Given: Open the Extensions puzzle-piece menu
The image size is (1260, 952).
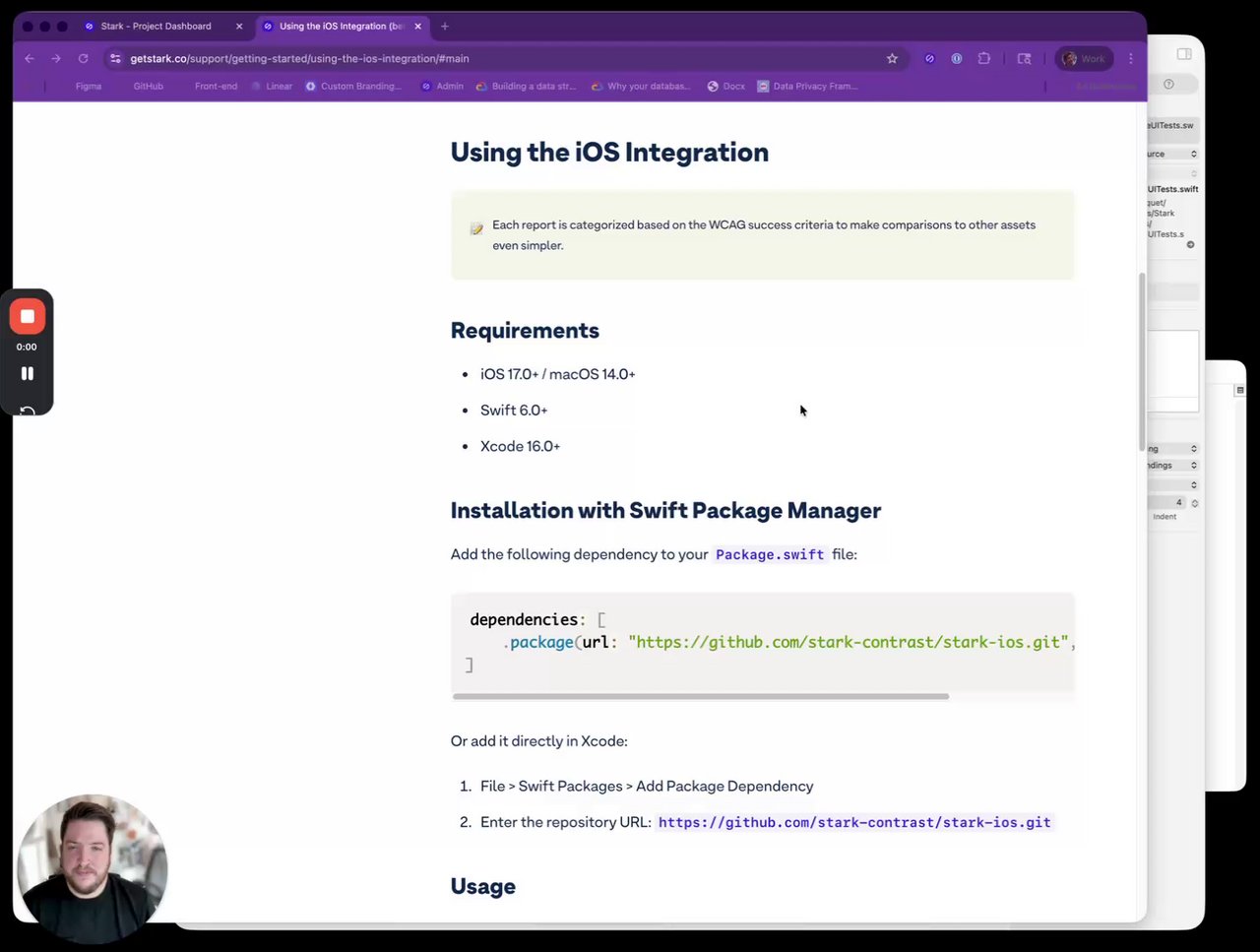Looking at the screenshot, I should pyautogui.click(x=983, y=59).
